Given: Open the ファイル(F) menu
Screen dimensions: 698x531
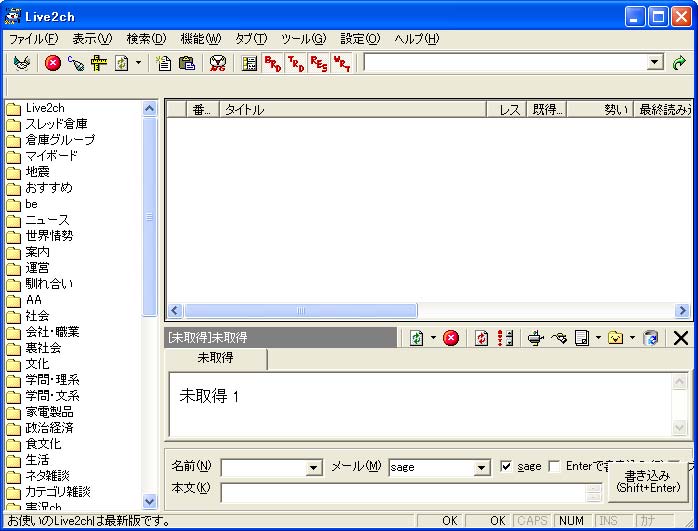Looking at the screenshot, I should point(33,39).
